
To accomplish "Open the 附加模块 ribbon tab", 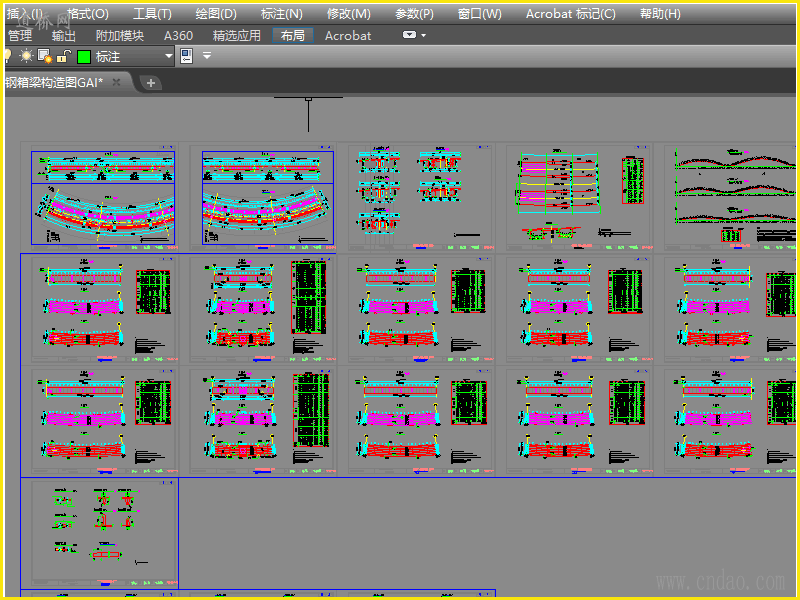I will (x=119, y=35).
